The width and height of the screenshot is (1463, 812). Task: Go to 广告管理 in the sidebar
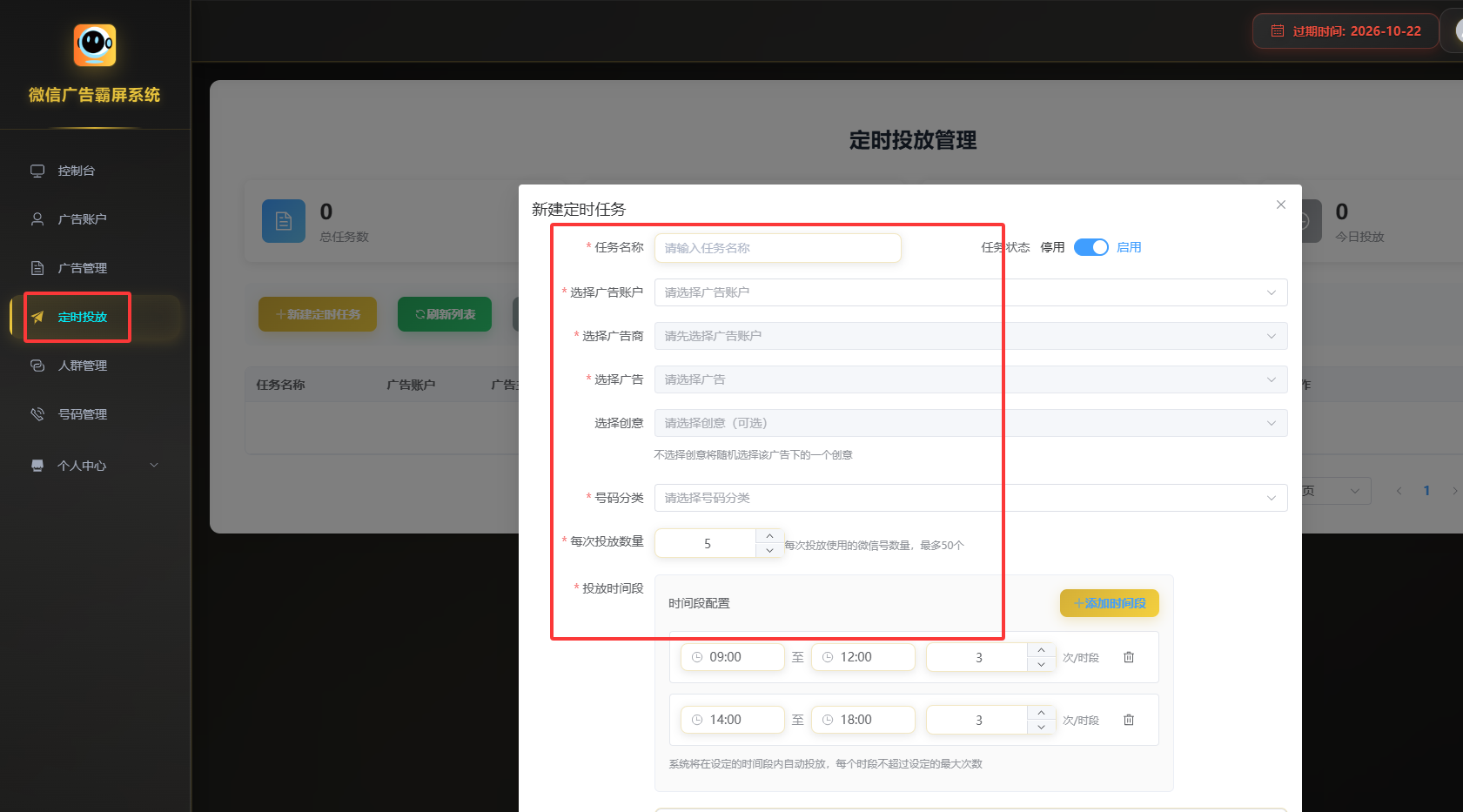[x=83, y=268]
